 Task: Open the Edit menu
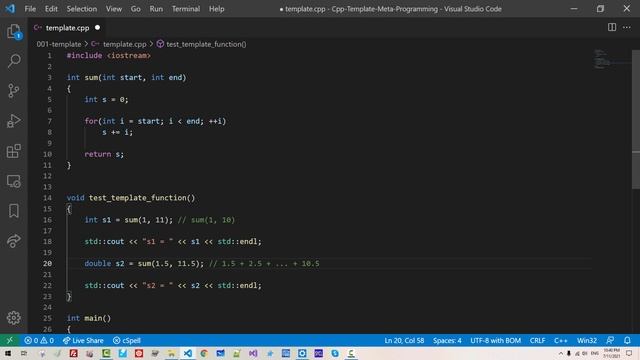point(51,9)
